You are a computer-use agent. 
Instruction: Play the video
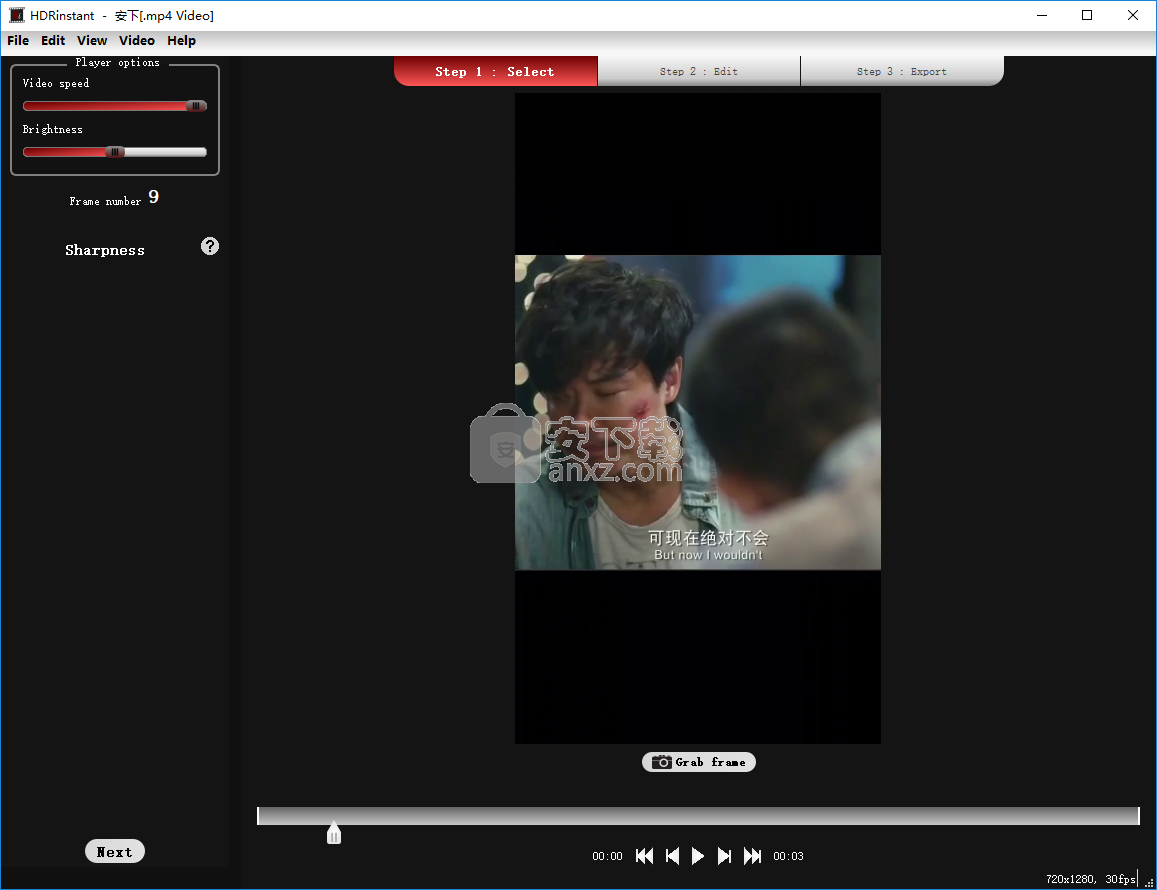pos(697,856)
